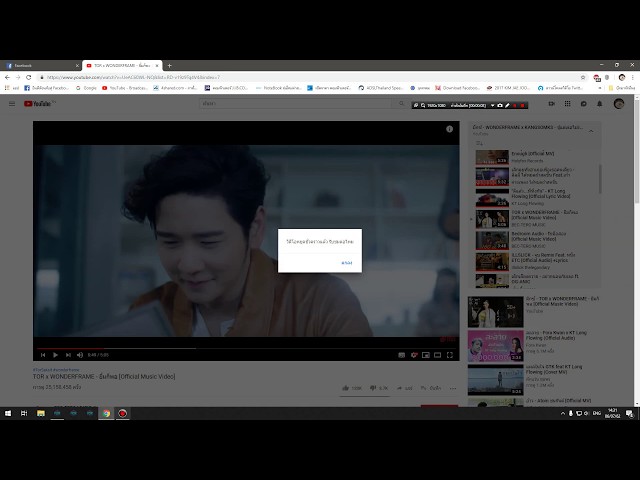Click the Save to playlist button
Screen dimensions: 640x480
click(x=431, y=388)
